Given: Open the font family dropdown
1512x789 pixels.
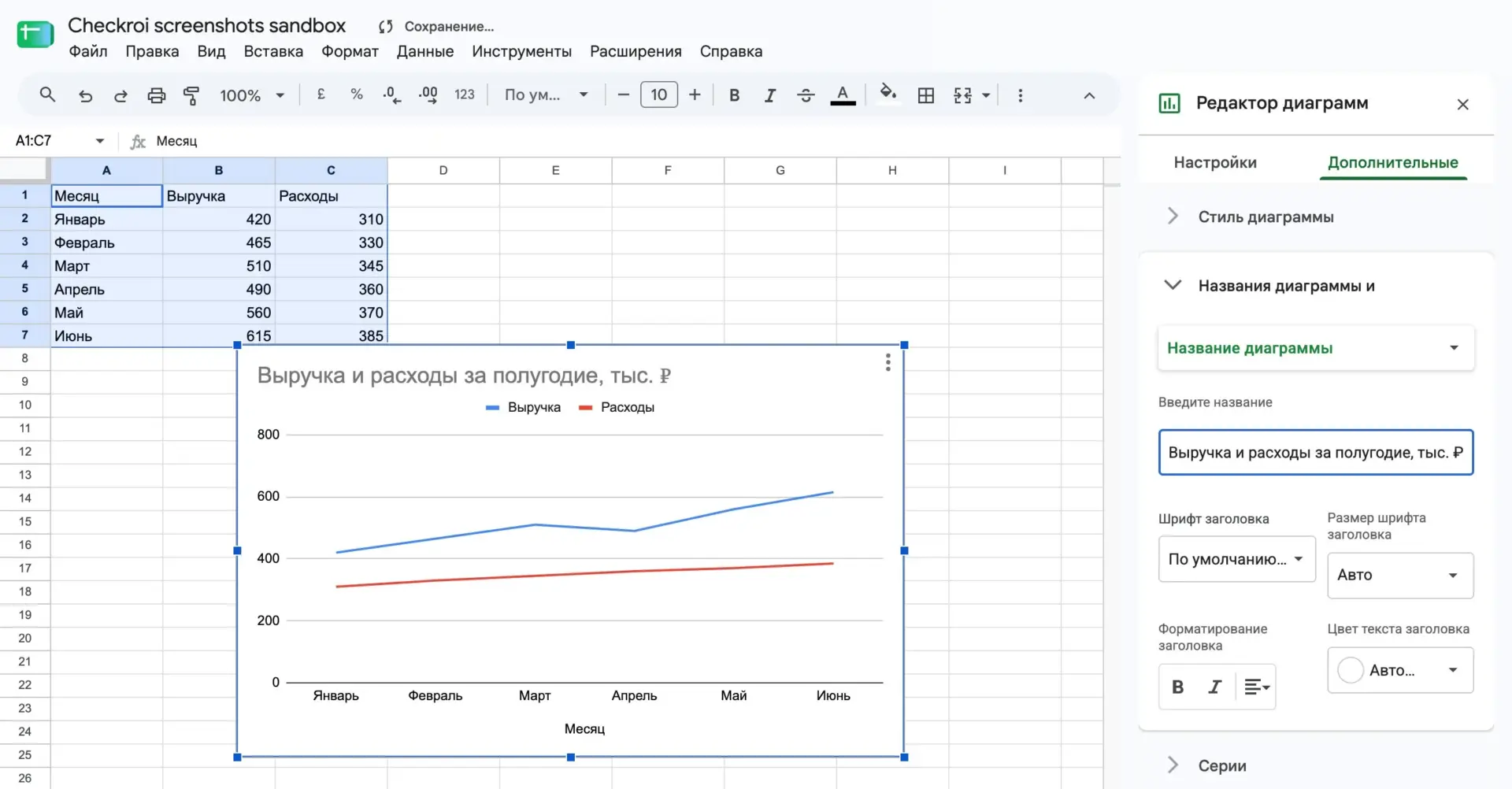Looking at the screenshot, I should pyautogui.click(x=547, y=95).
